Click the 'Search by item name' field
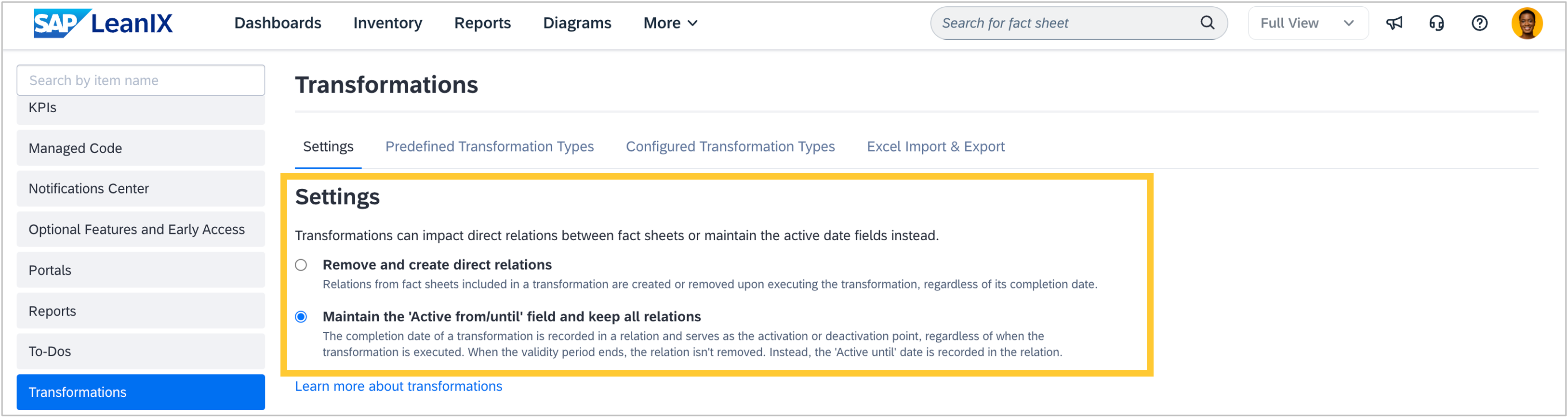Viewport: 1568px width, 417px height. pyautogui.click(x=141, y=80)
